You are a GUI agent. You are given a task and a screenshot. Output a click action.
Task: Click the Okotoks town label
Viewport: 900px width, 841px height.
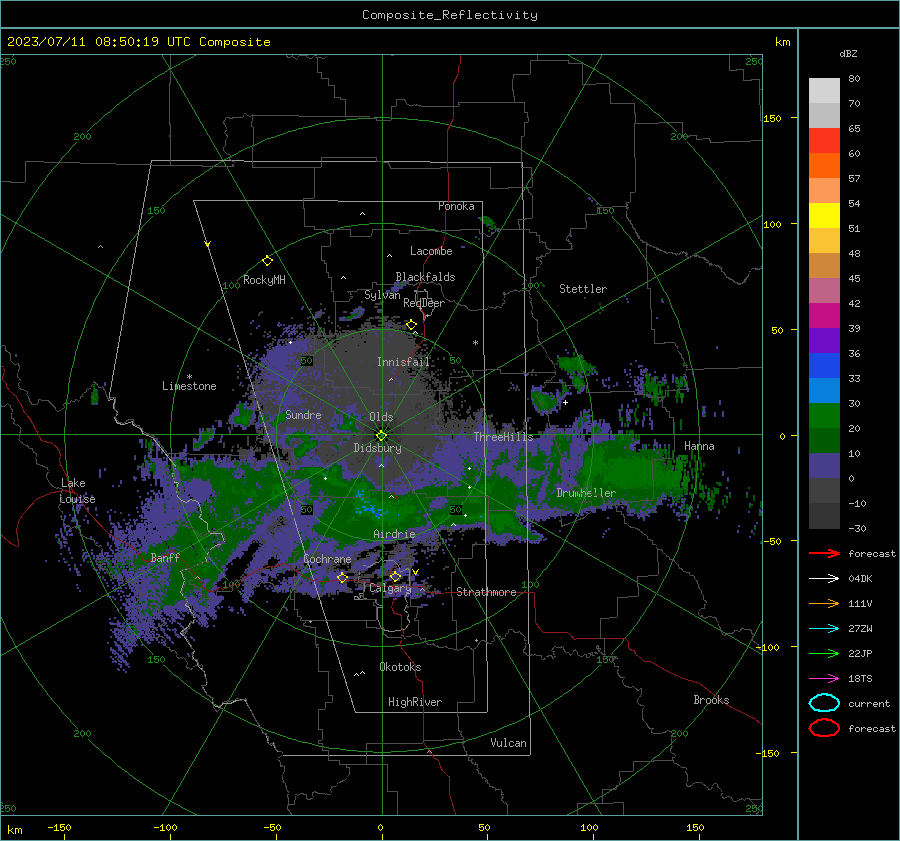pyautogui.click(x=400, y=667)
